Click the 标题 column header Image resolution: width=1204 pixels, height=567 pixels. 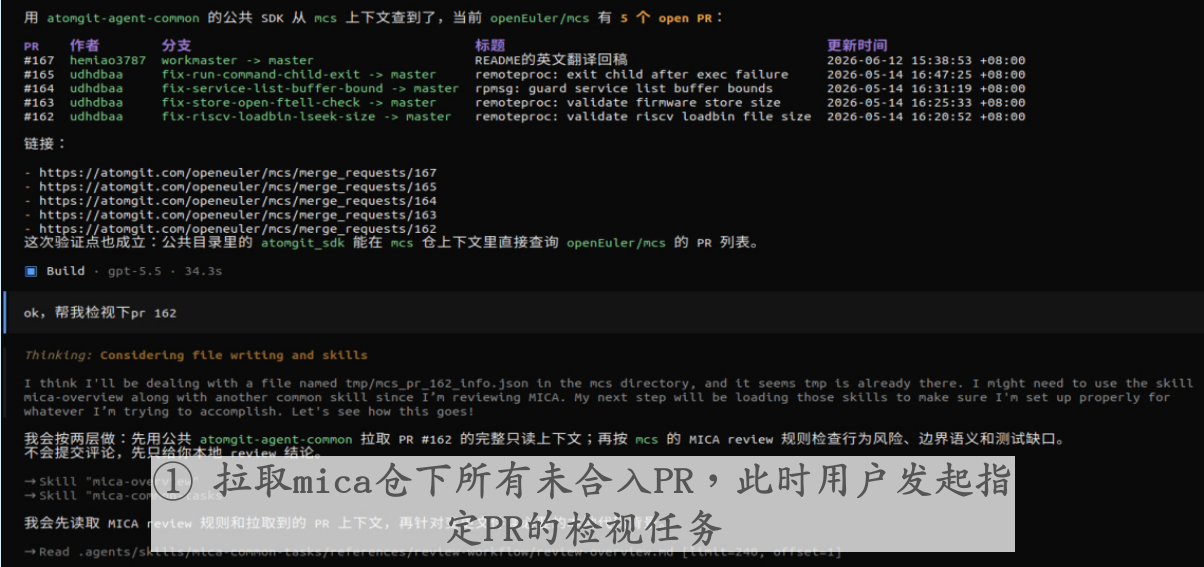click(489, 46)
